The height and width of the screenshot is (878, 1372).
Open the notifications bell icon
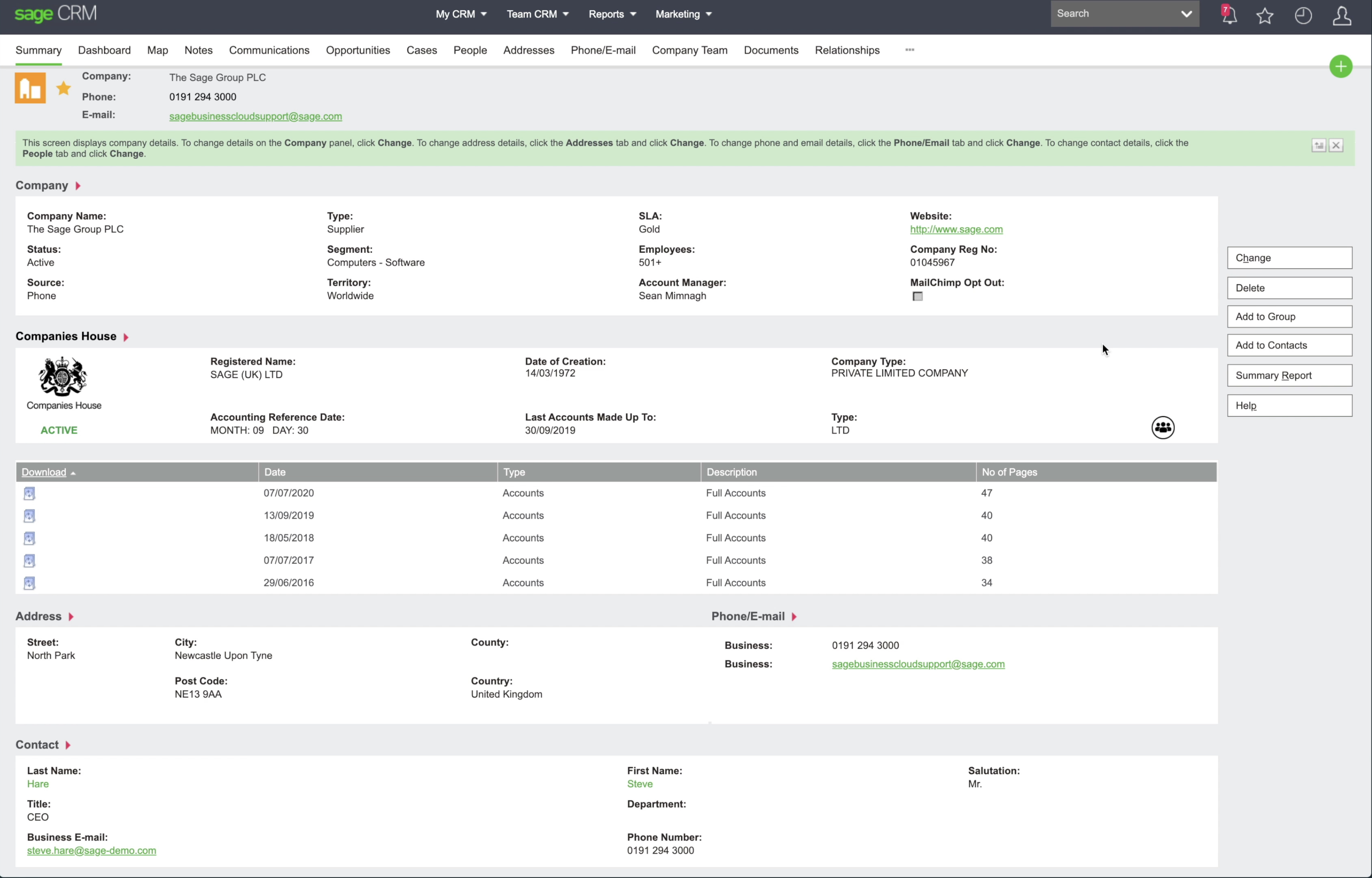(1229, 15)
